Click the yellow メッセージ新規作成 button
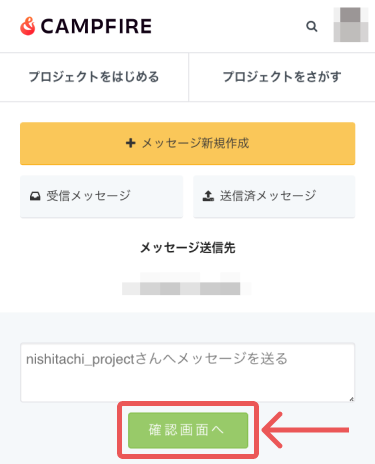The height and width of the screenshot is (464, 375). (x=187, y=143)
